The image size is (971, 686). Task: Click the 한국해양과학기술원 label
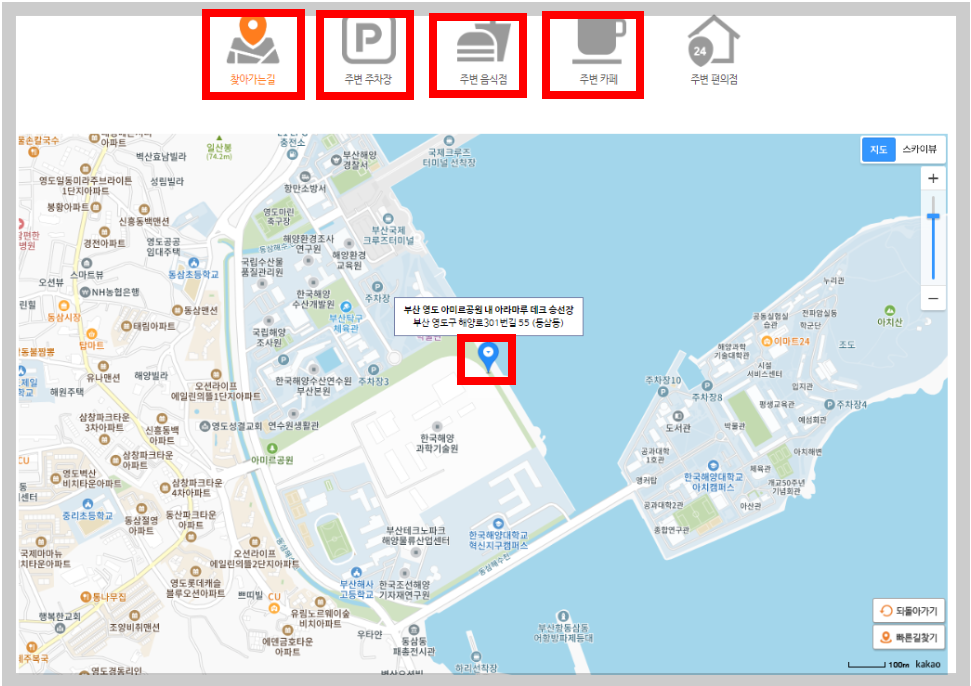(437, 443)
